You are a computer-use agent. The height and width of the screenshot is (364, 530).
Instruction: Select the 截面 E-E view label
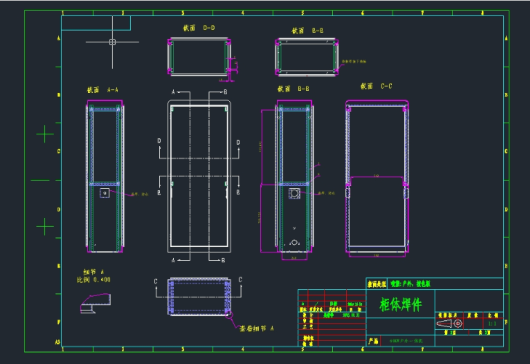307,31
